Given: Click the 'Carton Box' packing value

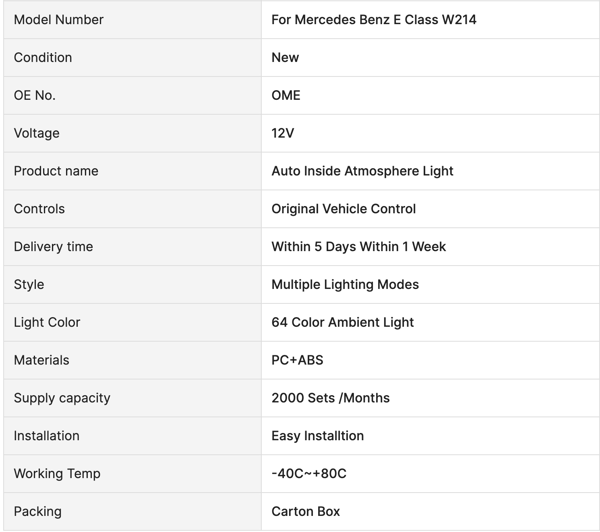Looking at the screenshot, I should click(305, 511).
